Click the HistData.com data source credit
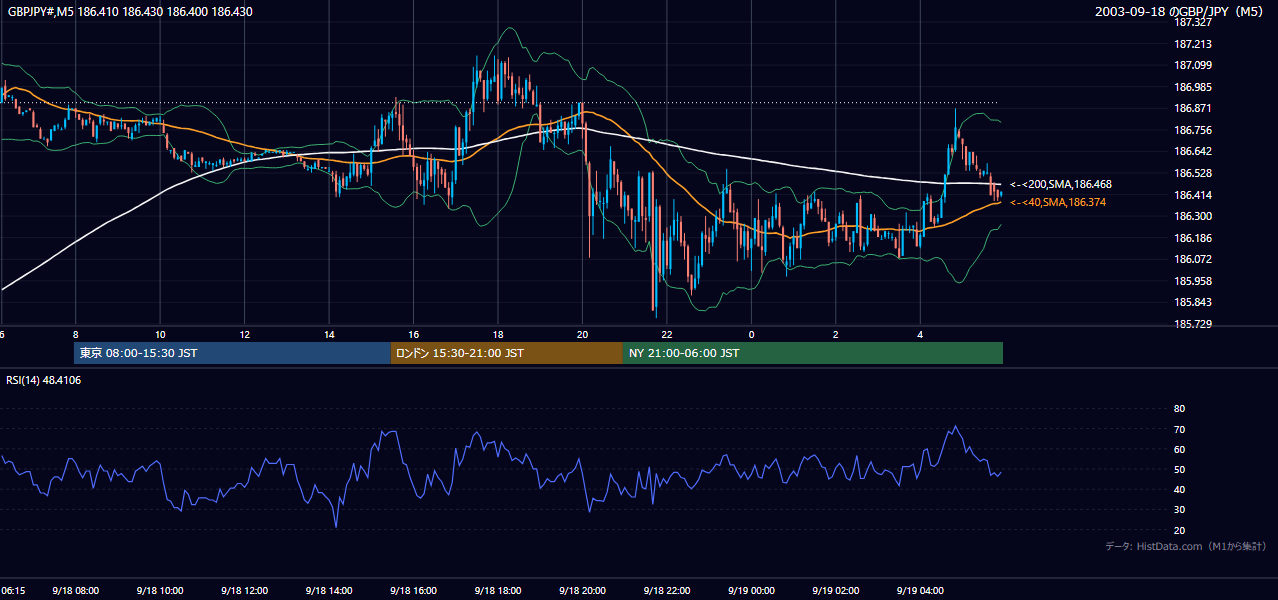The height and width of the screenshot is (600, 1278). pos(1186,546)
